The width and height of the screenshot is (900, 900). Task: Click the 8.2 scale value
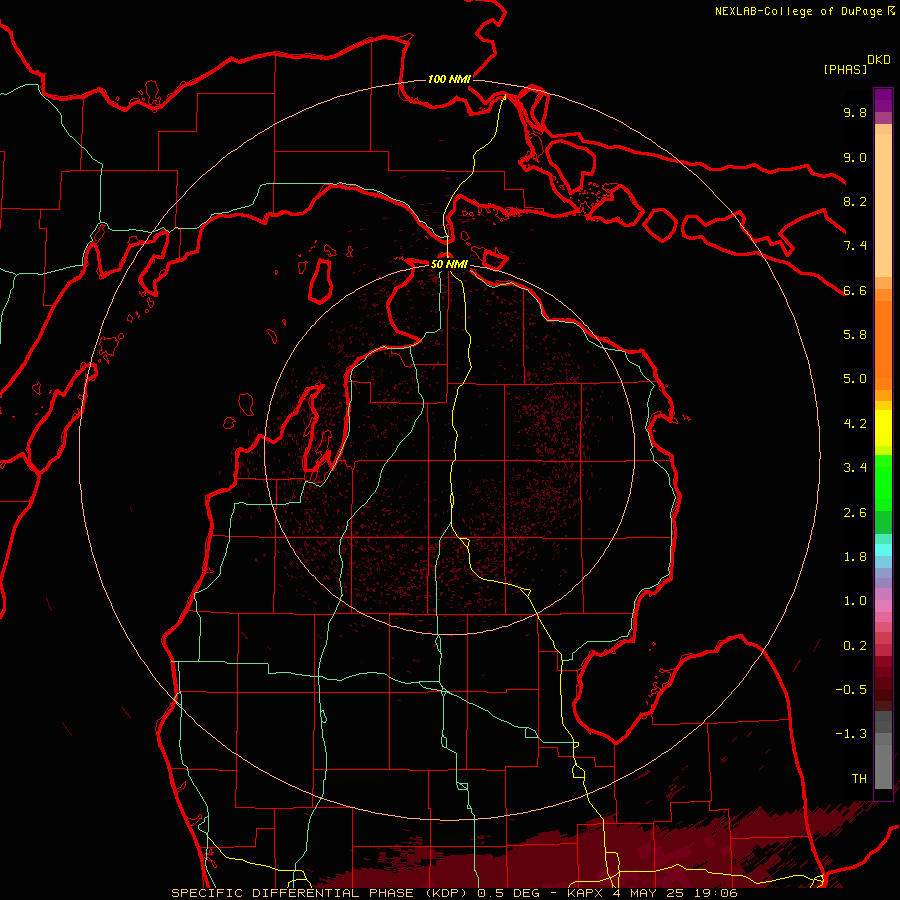[855, 201]
